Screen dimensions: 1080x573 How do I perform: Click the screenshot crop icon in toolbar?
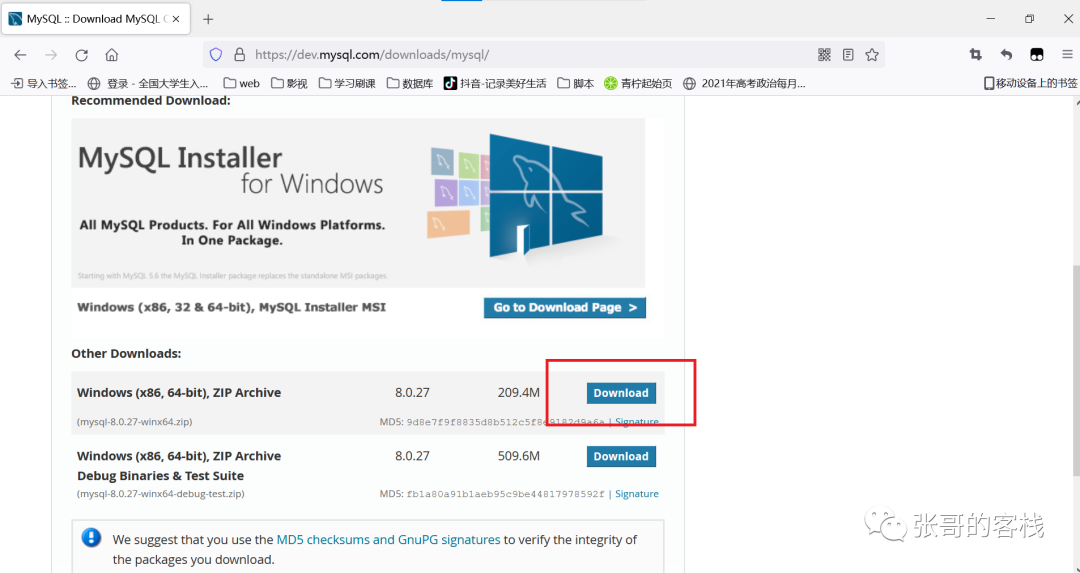pyautogui.click(x=975, y=54)
